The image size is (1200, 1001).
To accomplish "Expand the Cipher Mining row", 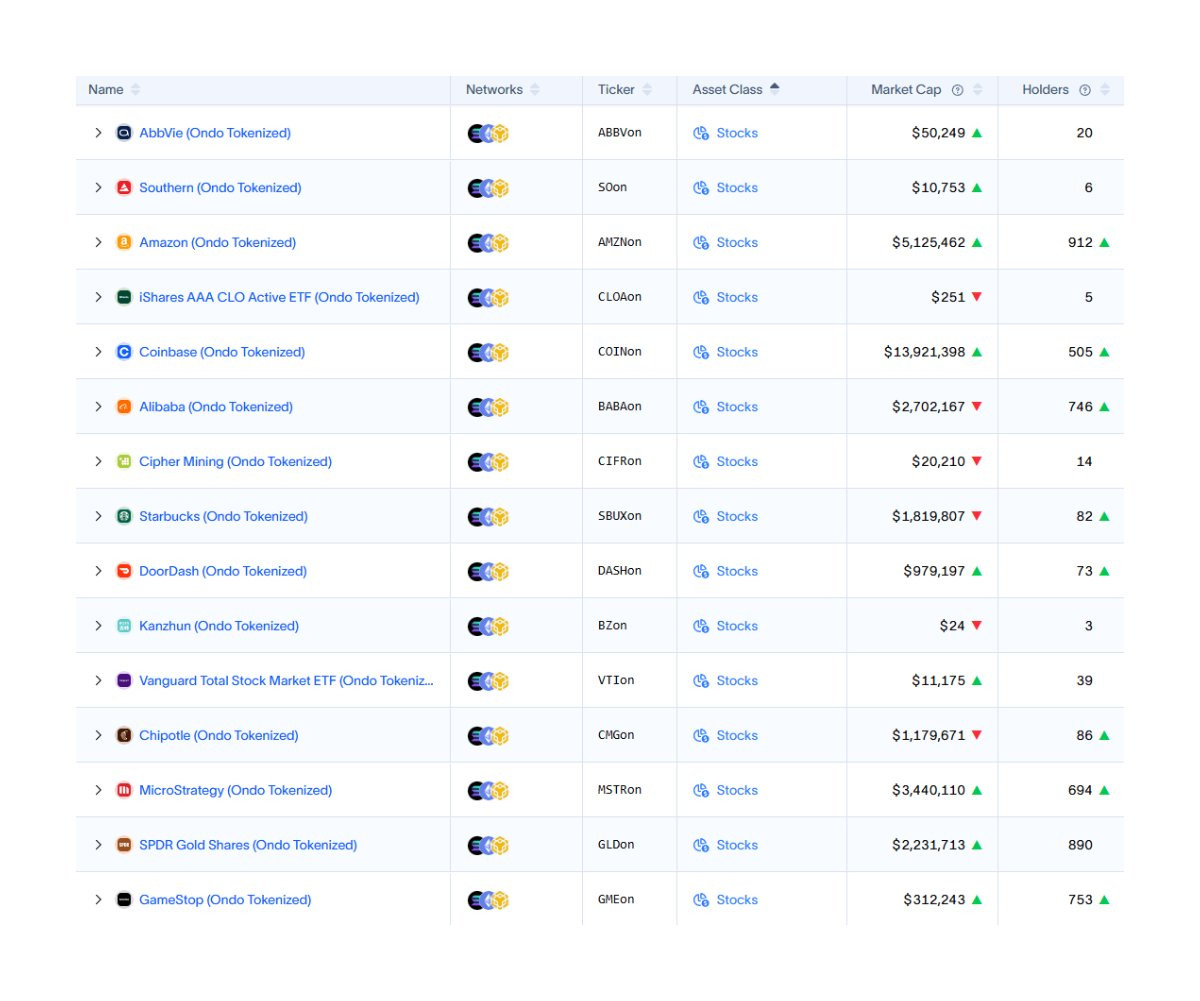I will click(98, 461).
